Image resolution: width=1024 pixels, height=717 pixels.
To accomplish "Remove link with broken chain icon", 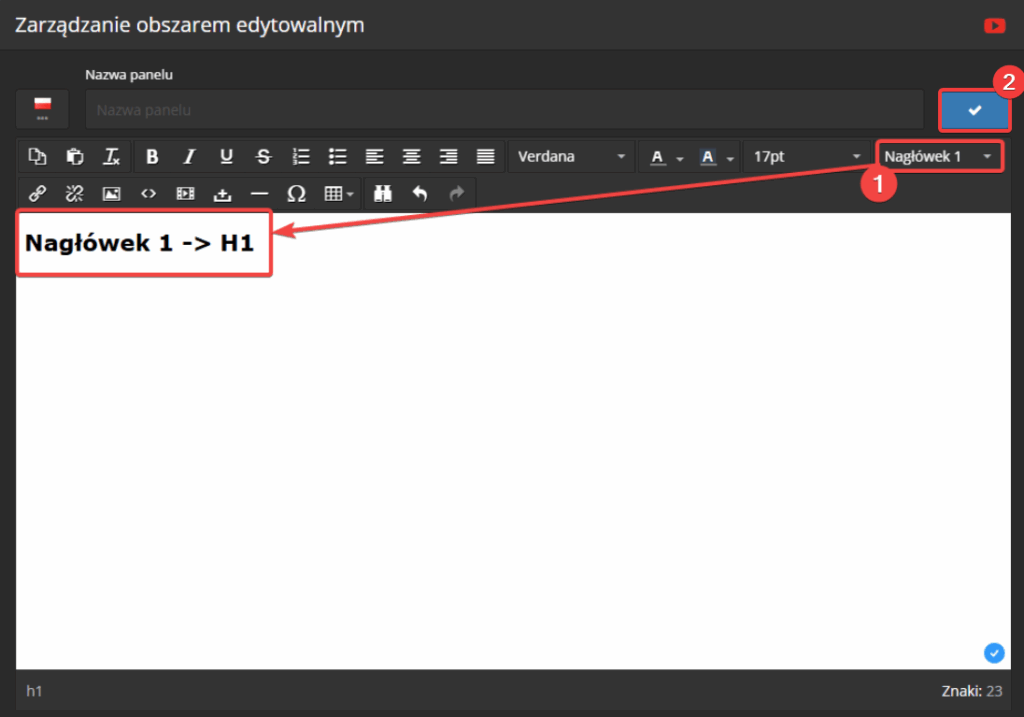I will pyautogui.click(x=74, y=193).
